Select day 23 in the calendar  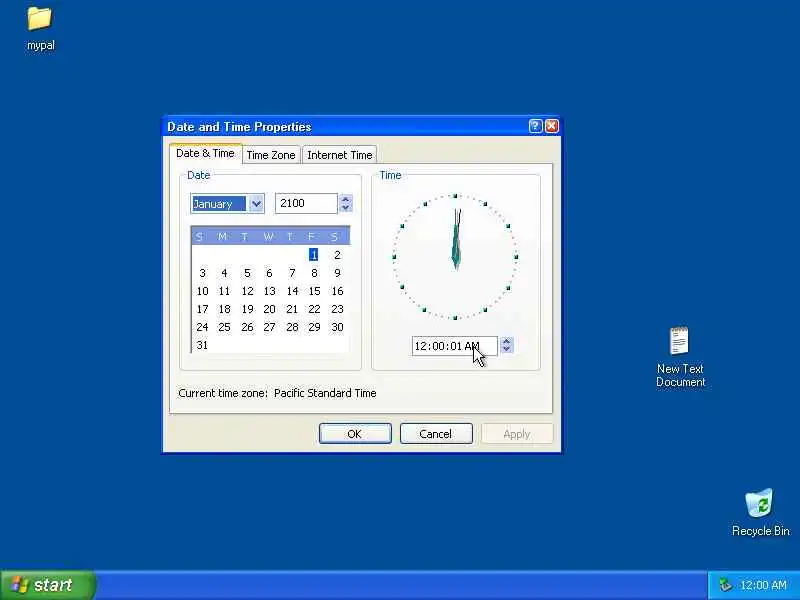pyautogui.click(x=337, y=309)
